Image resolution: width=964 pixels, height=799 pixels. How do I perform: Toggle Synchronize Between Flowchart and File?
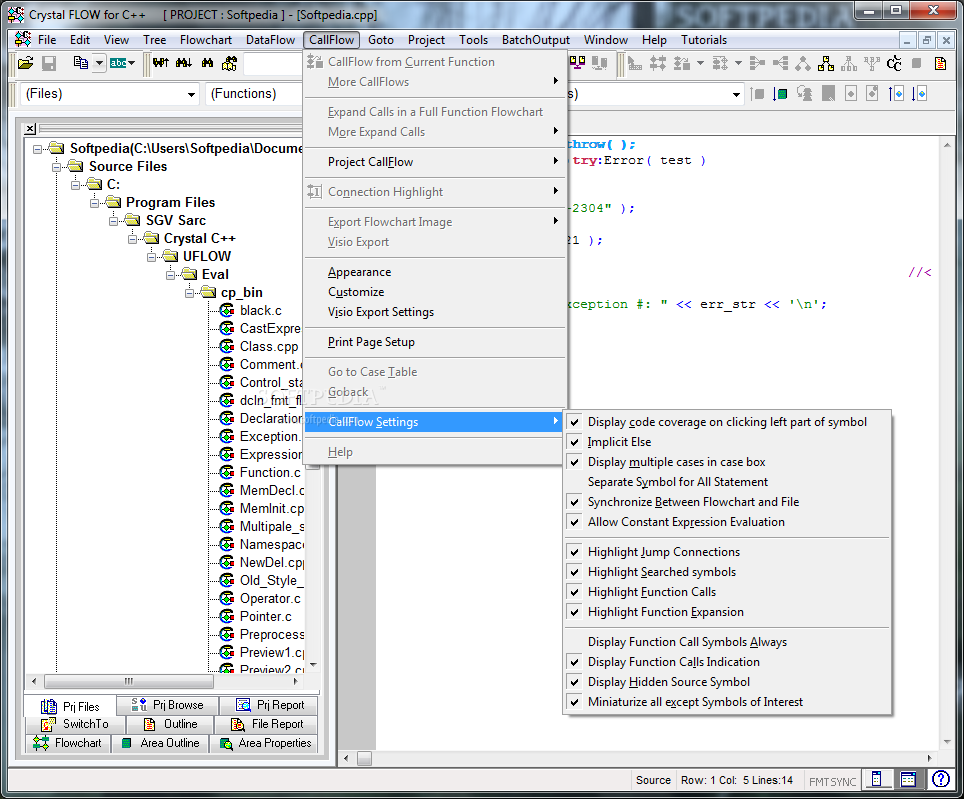tap(727, 502)
